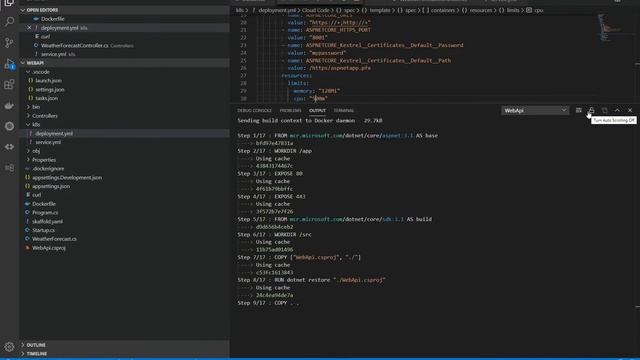The height and width of the screenshot is (360, 640).
Task: Collapse the Open Editors section
Action: (124, 10)
